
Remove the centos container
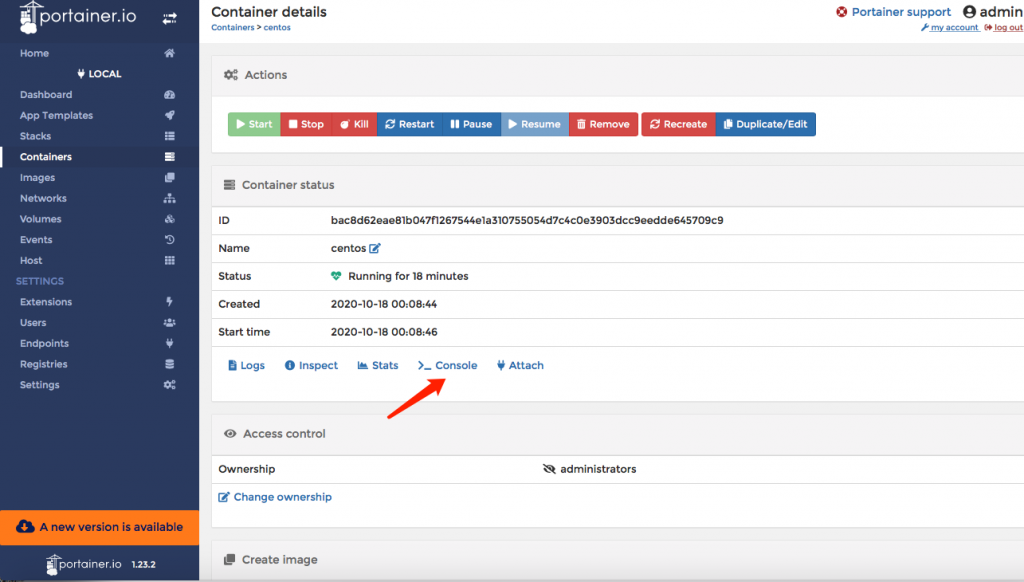click(x=603, y=124)
